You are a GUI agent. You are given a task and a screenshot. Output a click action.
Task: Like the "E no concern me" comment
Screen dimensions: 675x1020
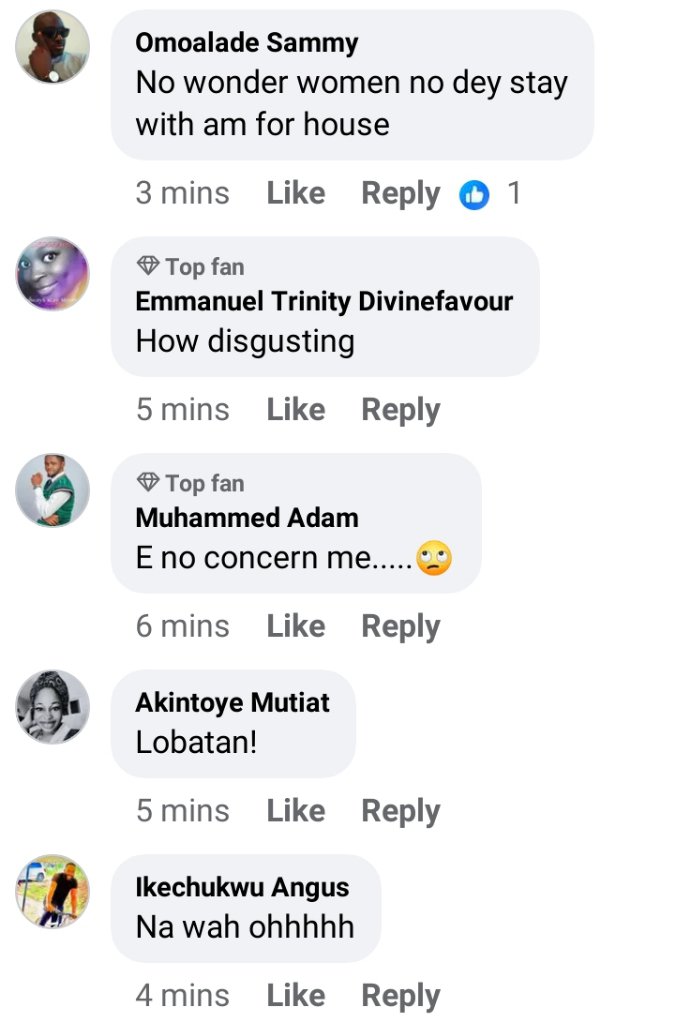tap(295, 626)
